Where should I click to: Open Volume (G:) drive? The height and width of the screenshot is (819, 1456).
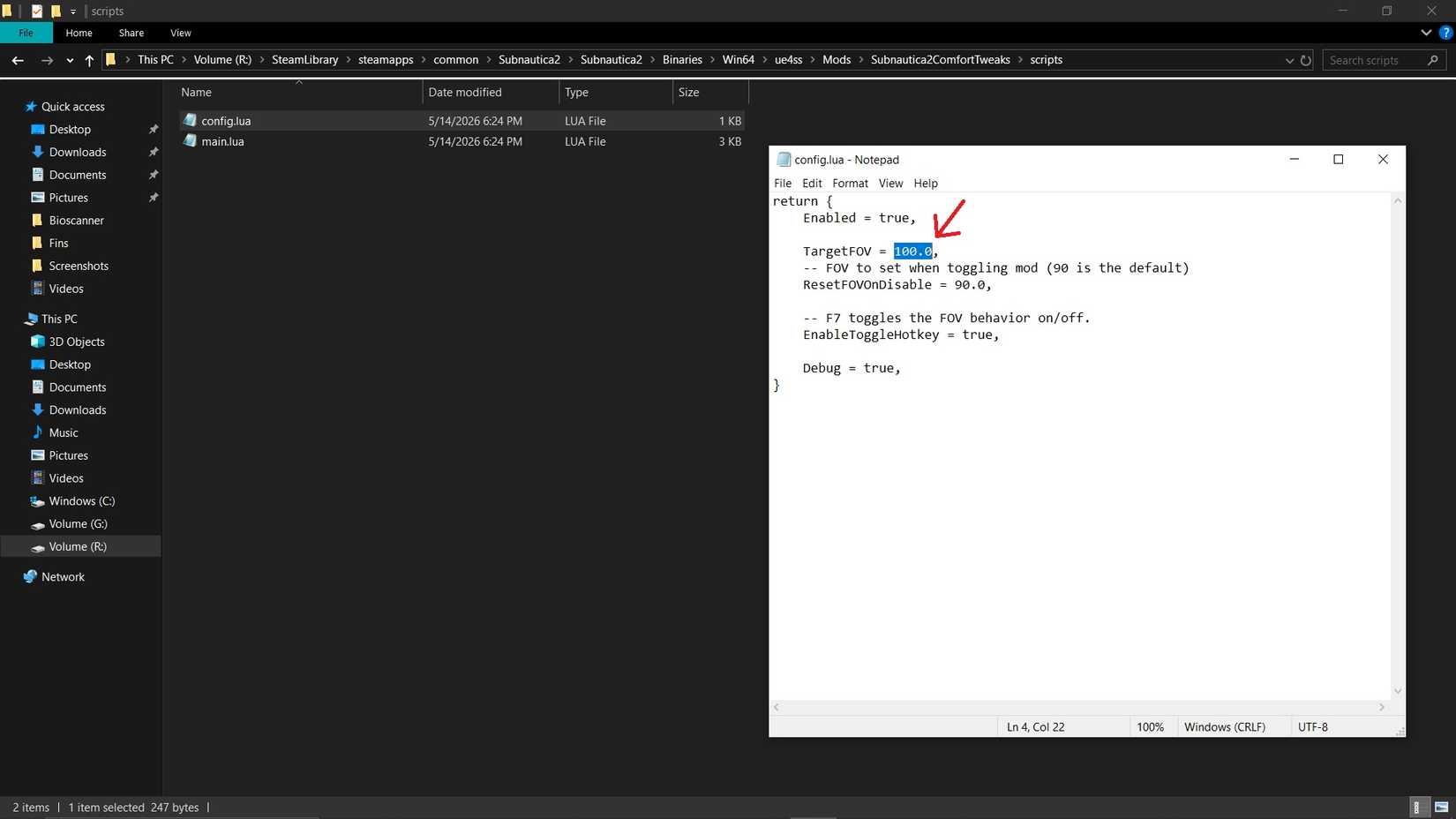click(78, 524)
